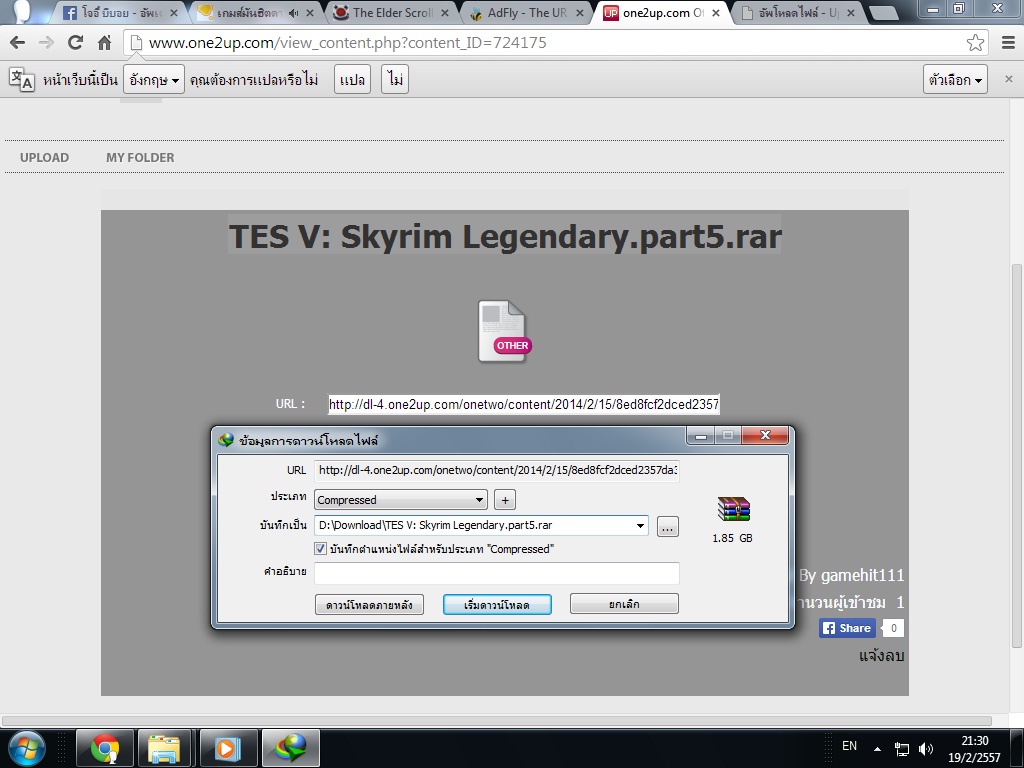Click the report delete link on the page
This screenshot has width=1024, height=768.
click(x=881, y=656)
